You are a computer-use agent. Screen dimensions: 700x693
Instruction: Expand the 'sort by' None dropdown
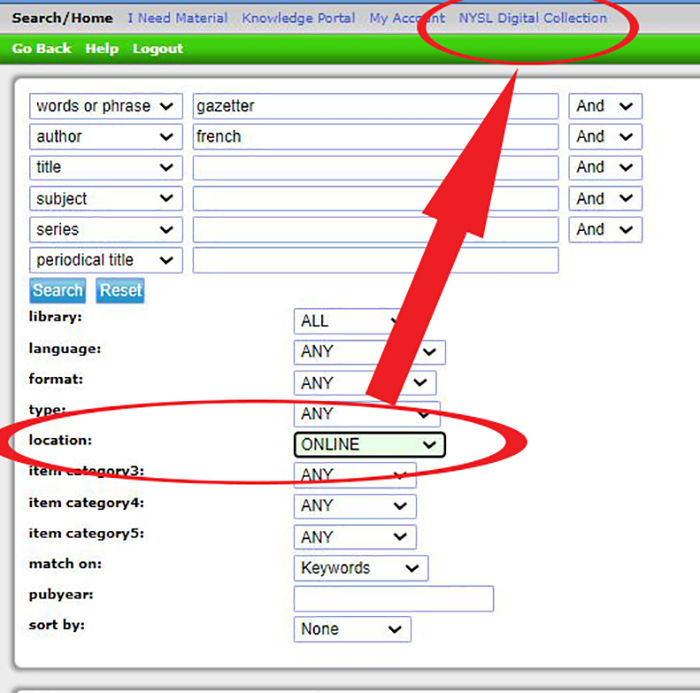coord(352,629)
